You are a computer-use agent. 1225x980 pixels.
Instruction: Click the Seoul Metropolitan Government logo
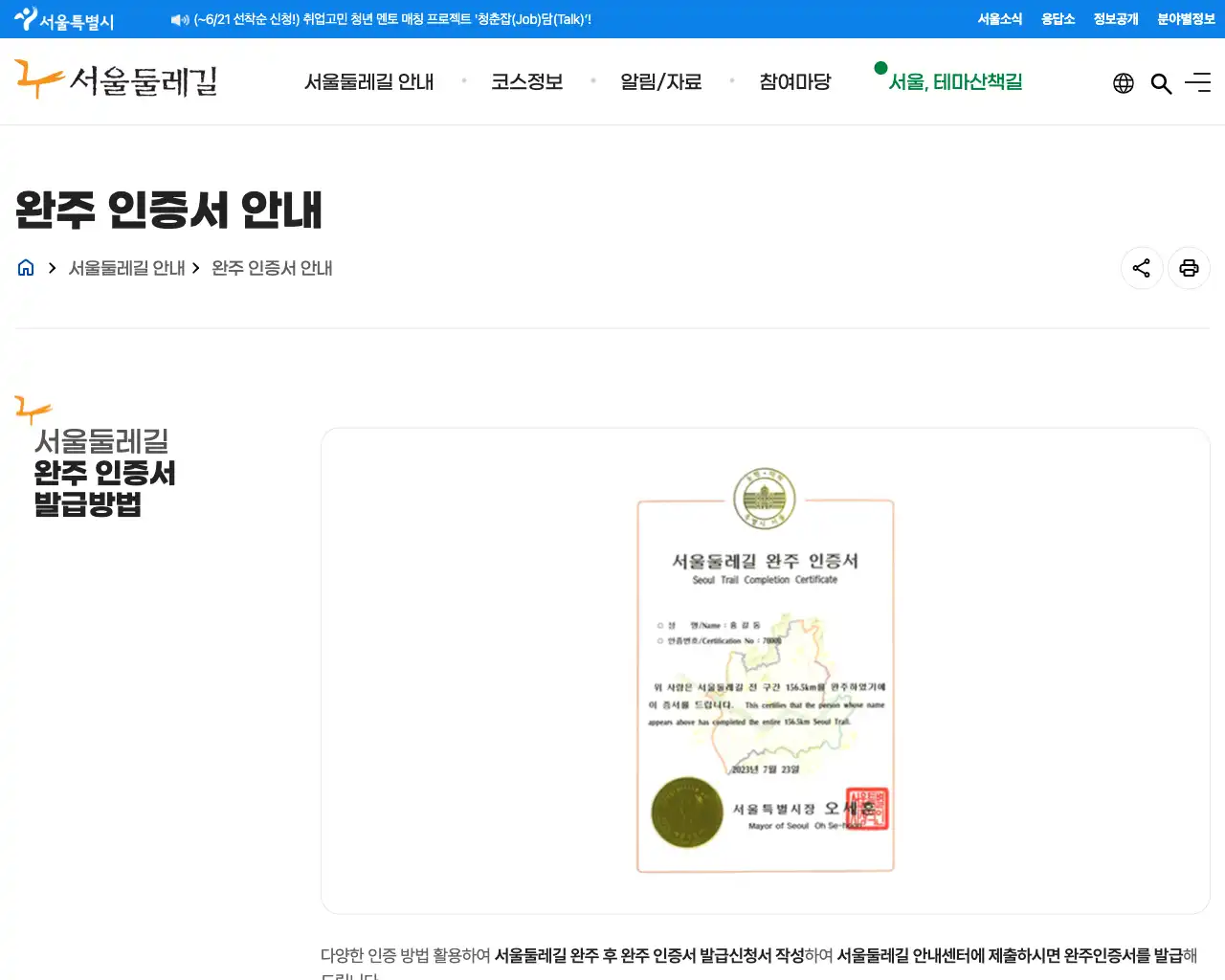coord(64,19)
